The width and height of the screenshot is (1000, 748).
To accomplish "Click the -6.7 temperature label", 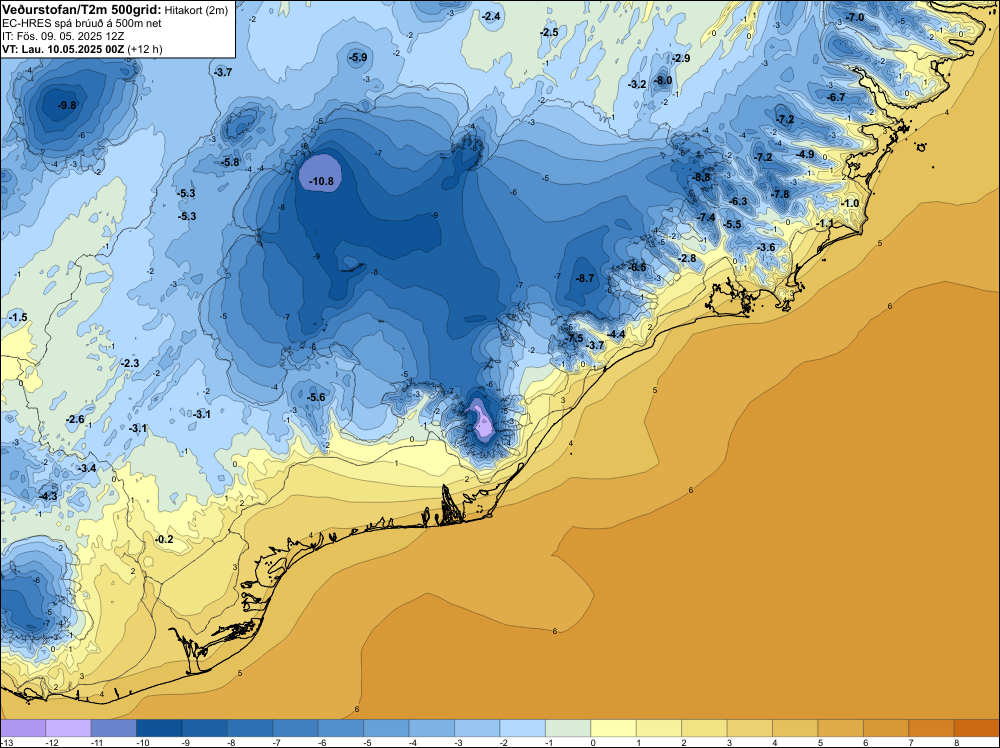I will (836, 98).
